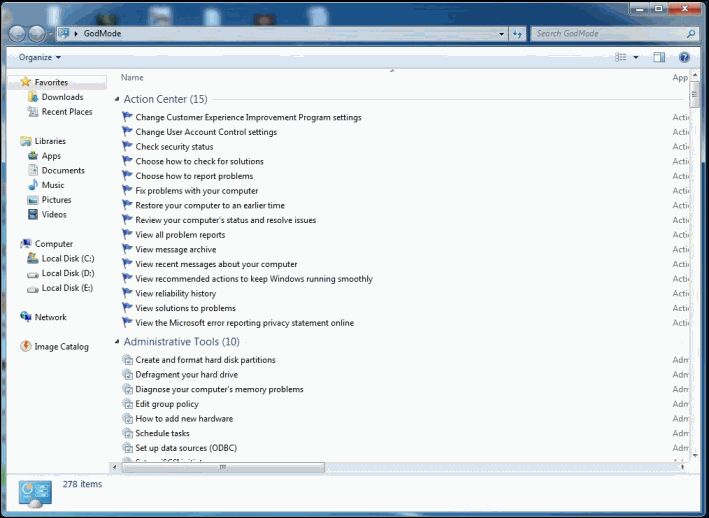Select View the Microsoft error reporting privacy statement
The width and height of the screenshot is (709, 518).
coord(245,323)
